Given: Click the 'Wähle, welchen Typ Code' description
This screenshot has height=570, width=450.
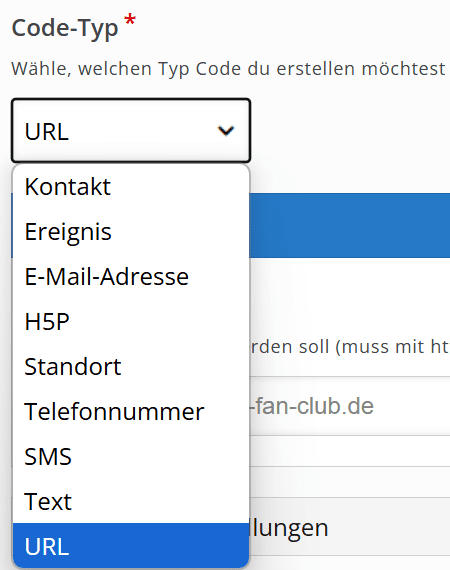Looking at the screenshot, I should click(228, 69).
